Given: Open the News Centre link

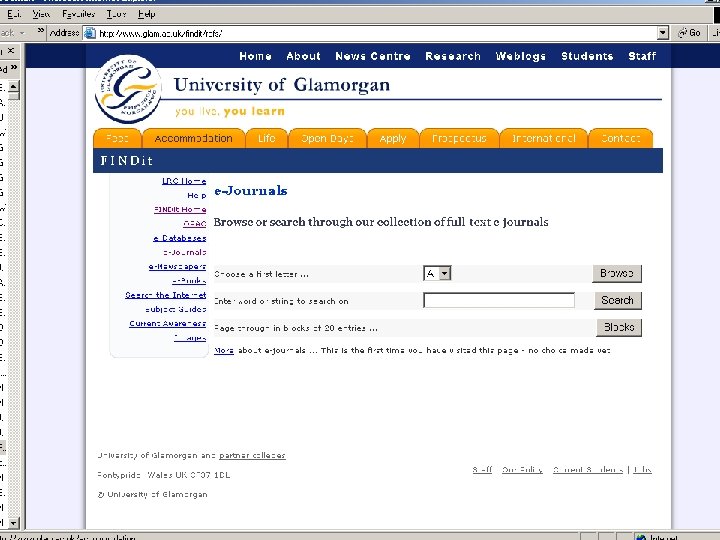Looking at the screenshot, I should point(373,56).
